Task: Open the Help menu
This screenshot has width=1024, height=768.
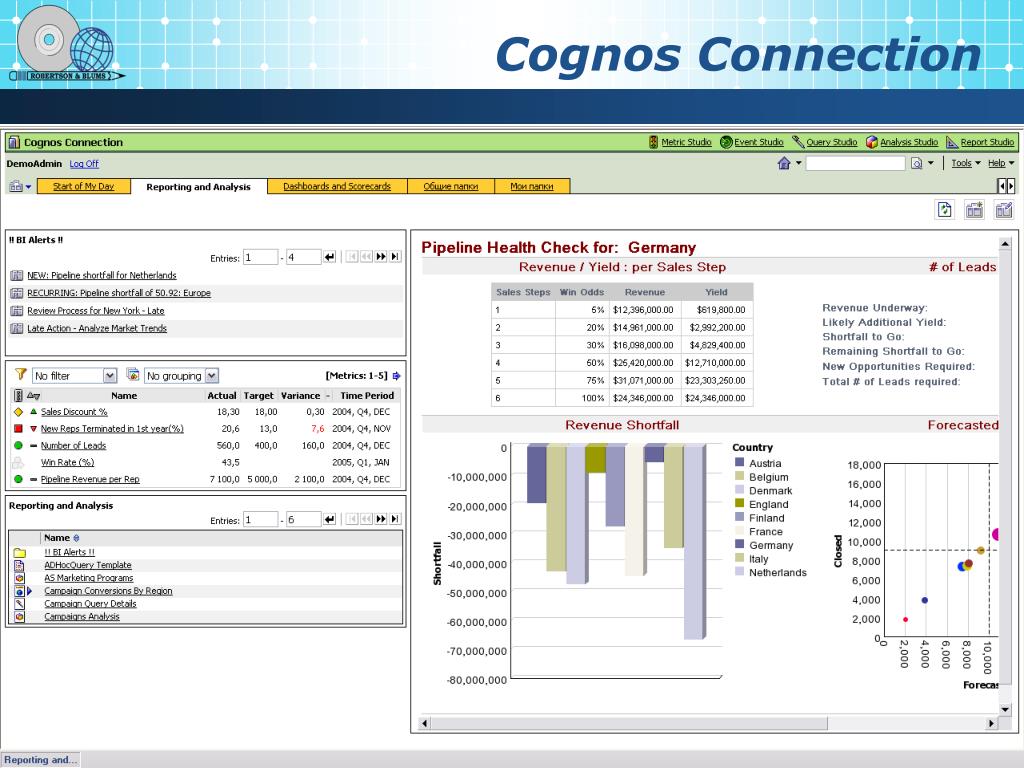Action: pyautogui.click(x=1001, y=163)
